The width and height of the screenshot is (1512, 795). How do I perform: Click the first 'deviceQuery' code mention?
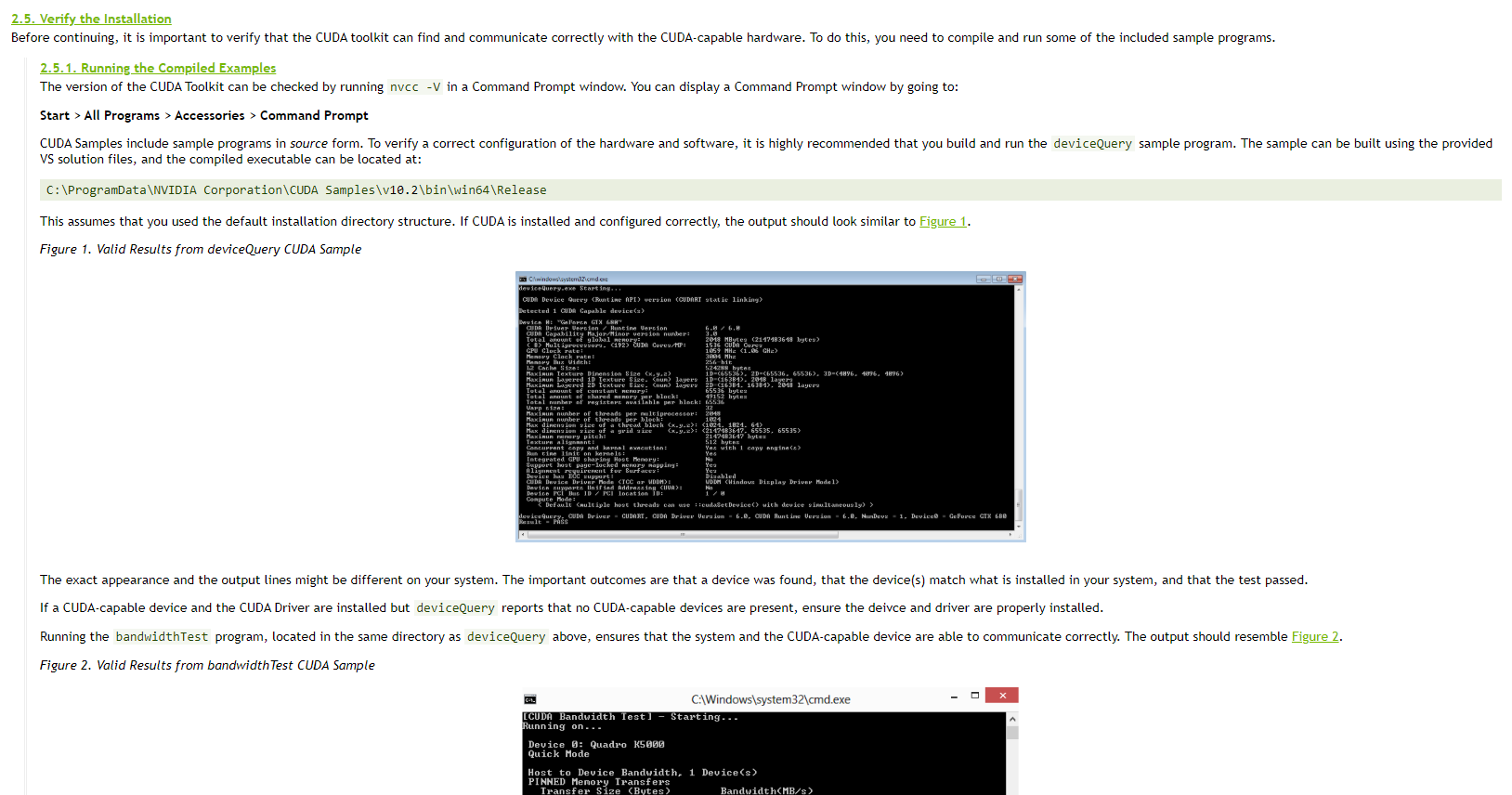(1092, 143)
